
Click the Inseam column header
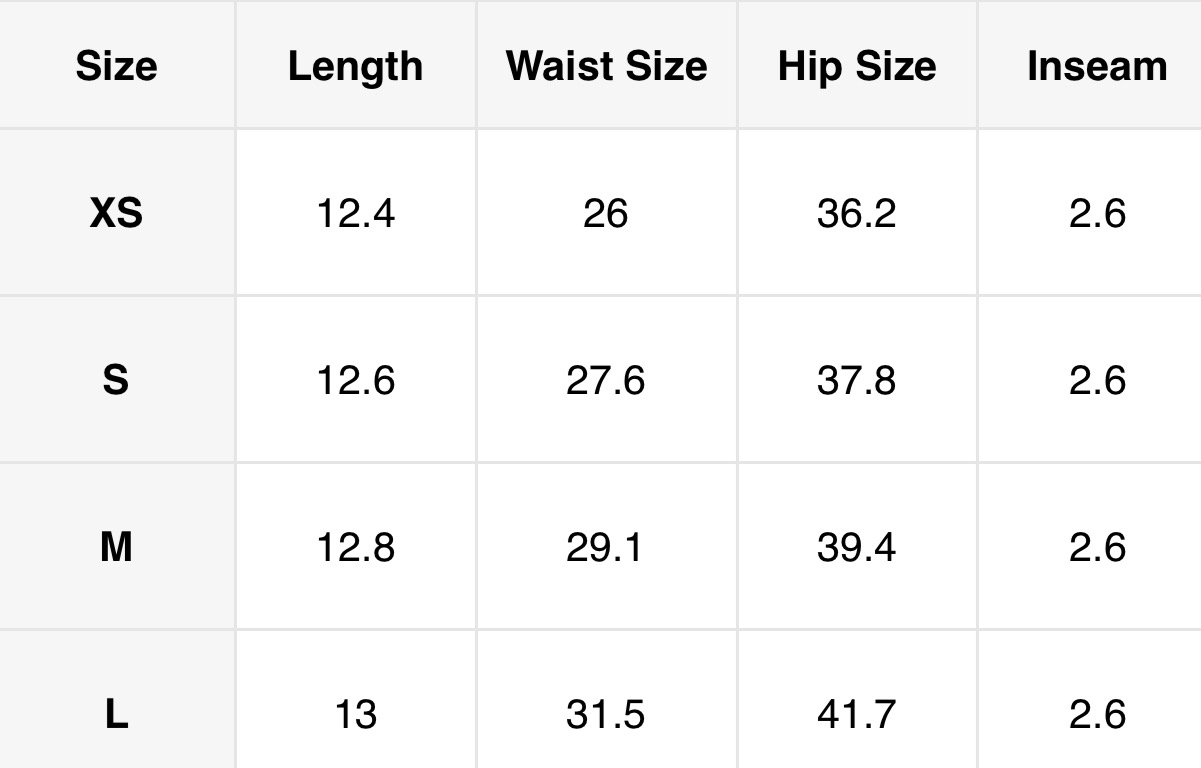(x=1097, y=66)
